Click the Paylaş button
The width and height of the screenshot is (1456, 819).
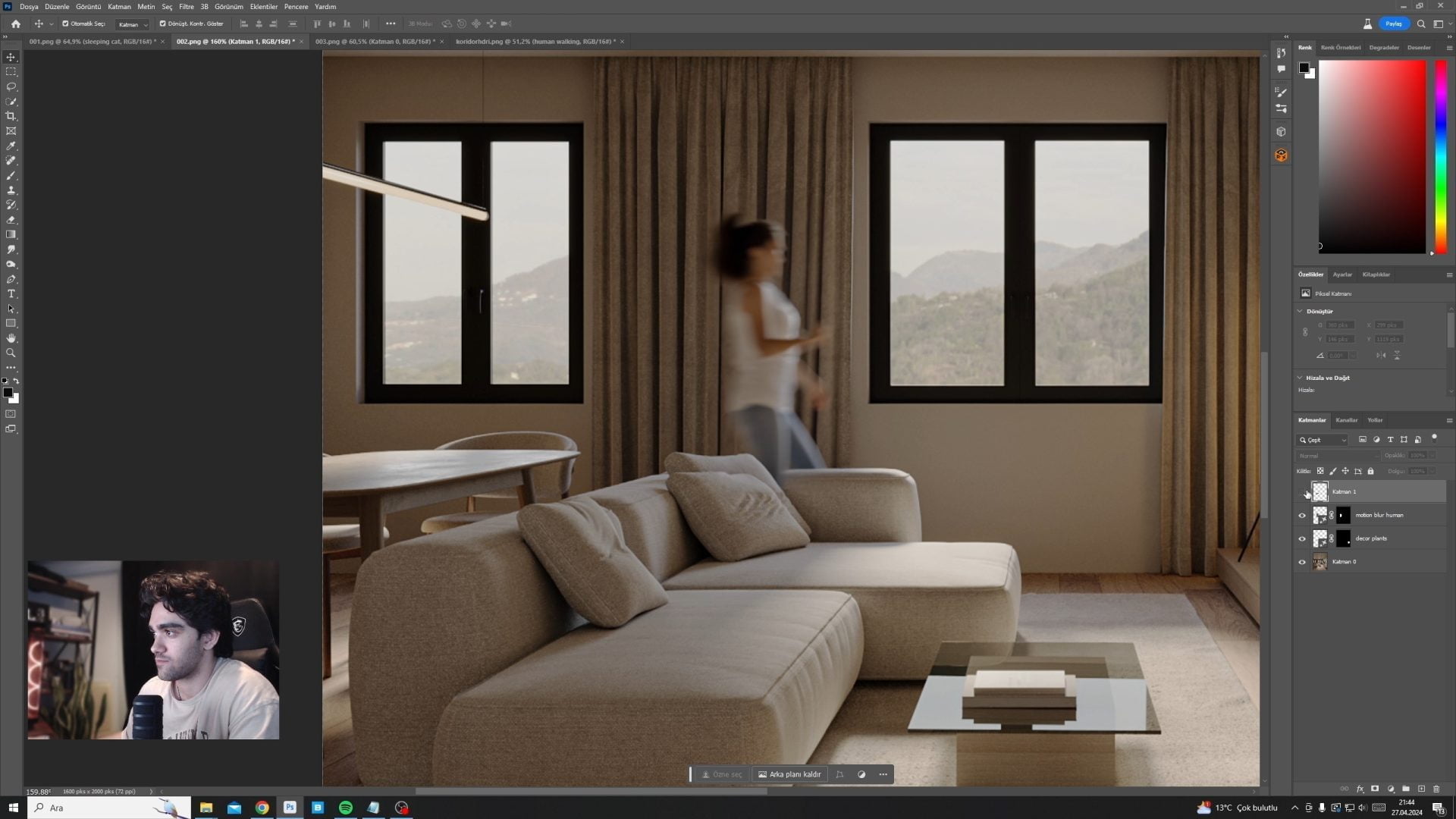coord(1393,24)
